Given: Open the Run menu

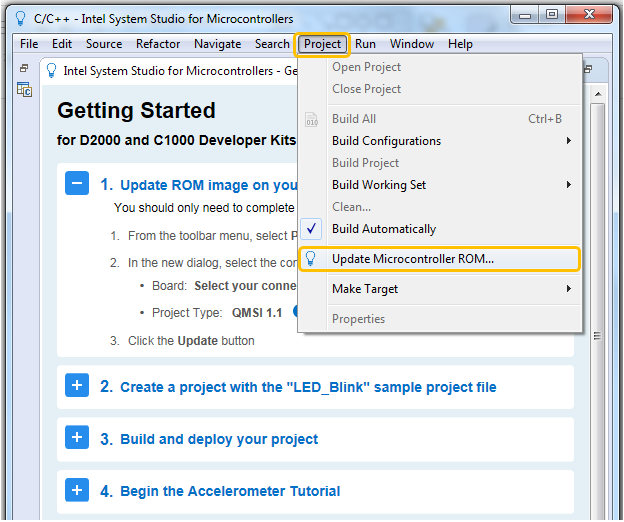Looking at the screenshot, I should (x=365, y=44).
